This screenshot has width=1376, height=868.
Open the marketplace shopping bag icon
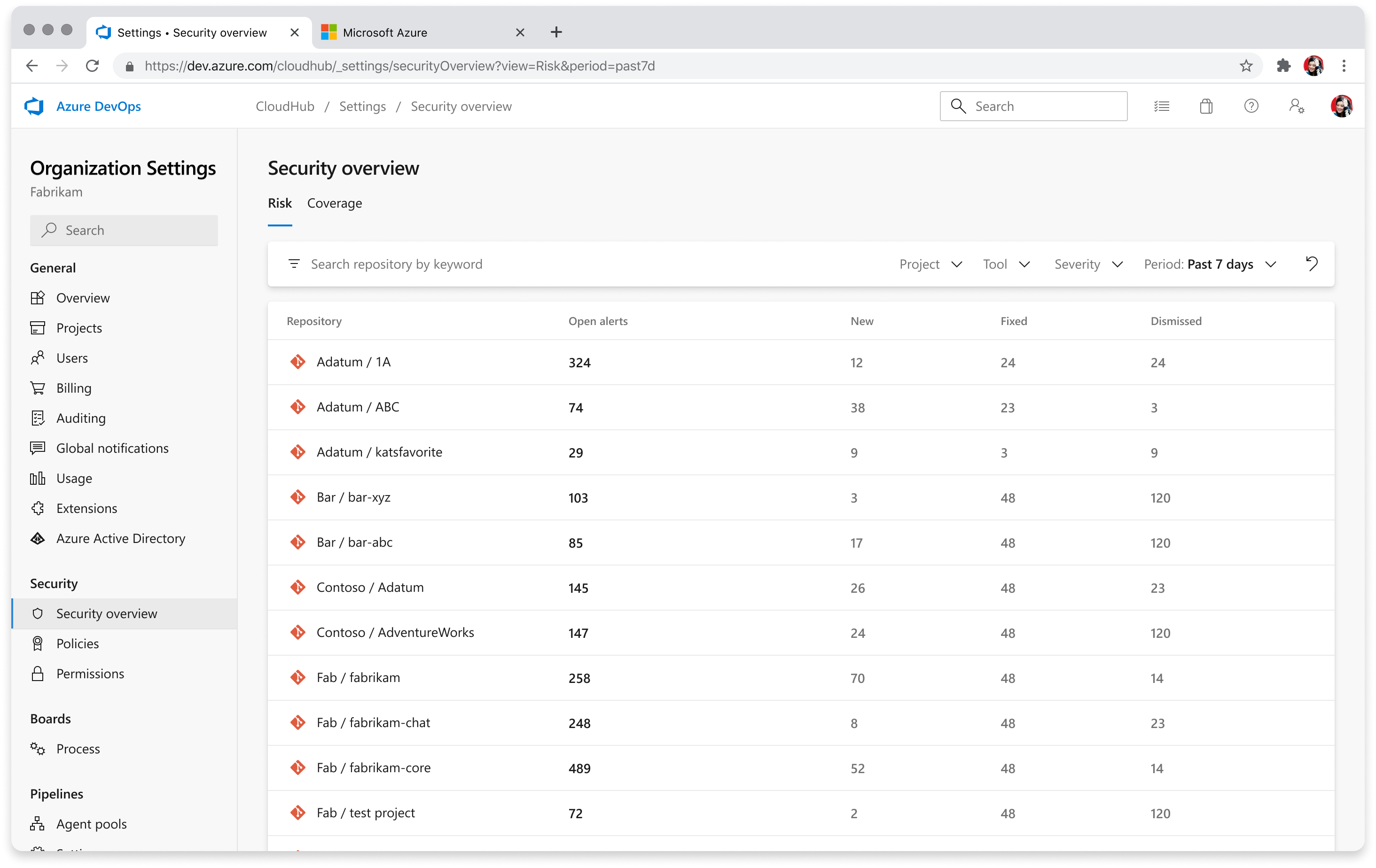(x=1206, y=106)
